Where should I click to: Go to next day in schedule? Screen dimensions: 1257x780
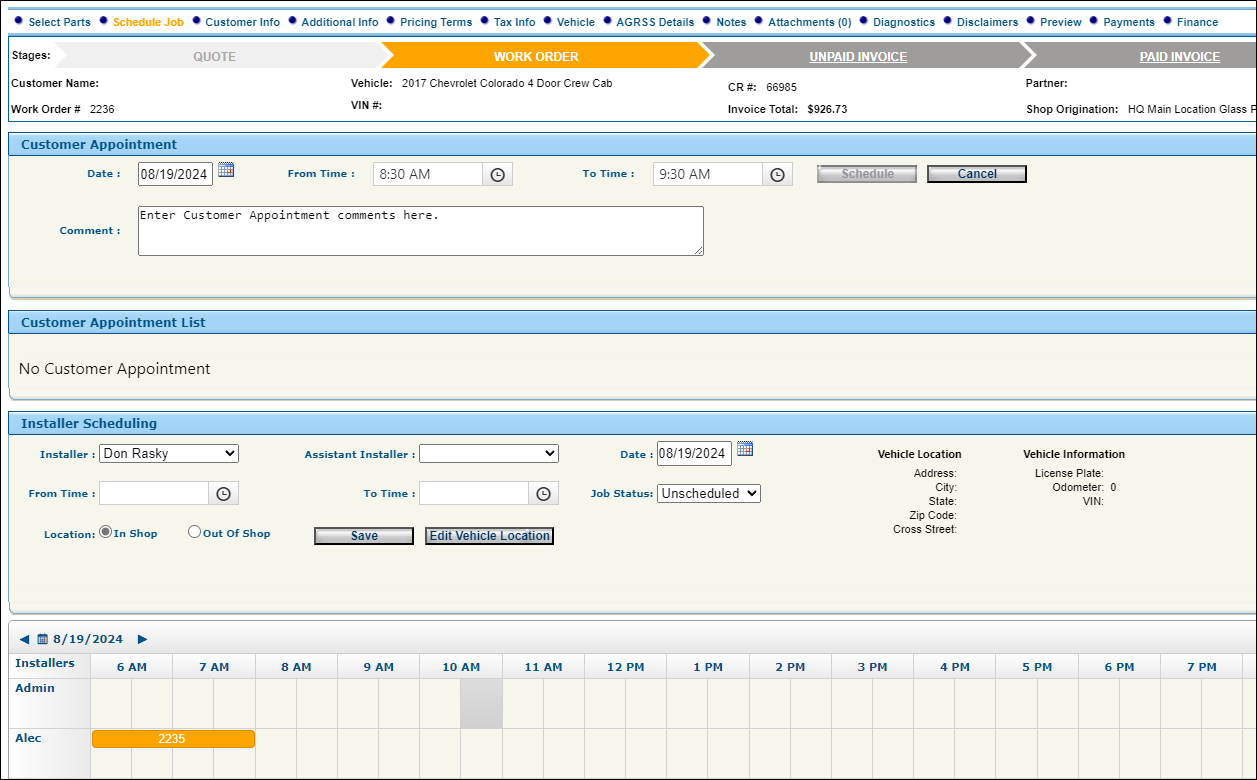(142, 639)
